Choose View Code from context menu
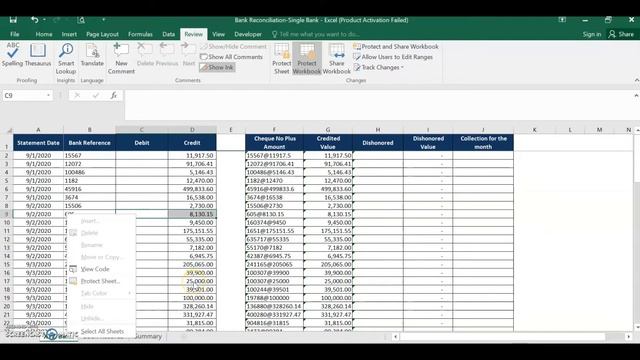This screenshot has height=360, width=640. [95, 269]
